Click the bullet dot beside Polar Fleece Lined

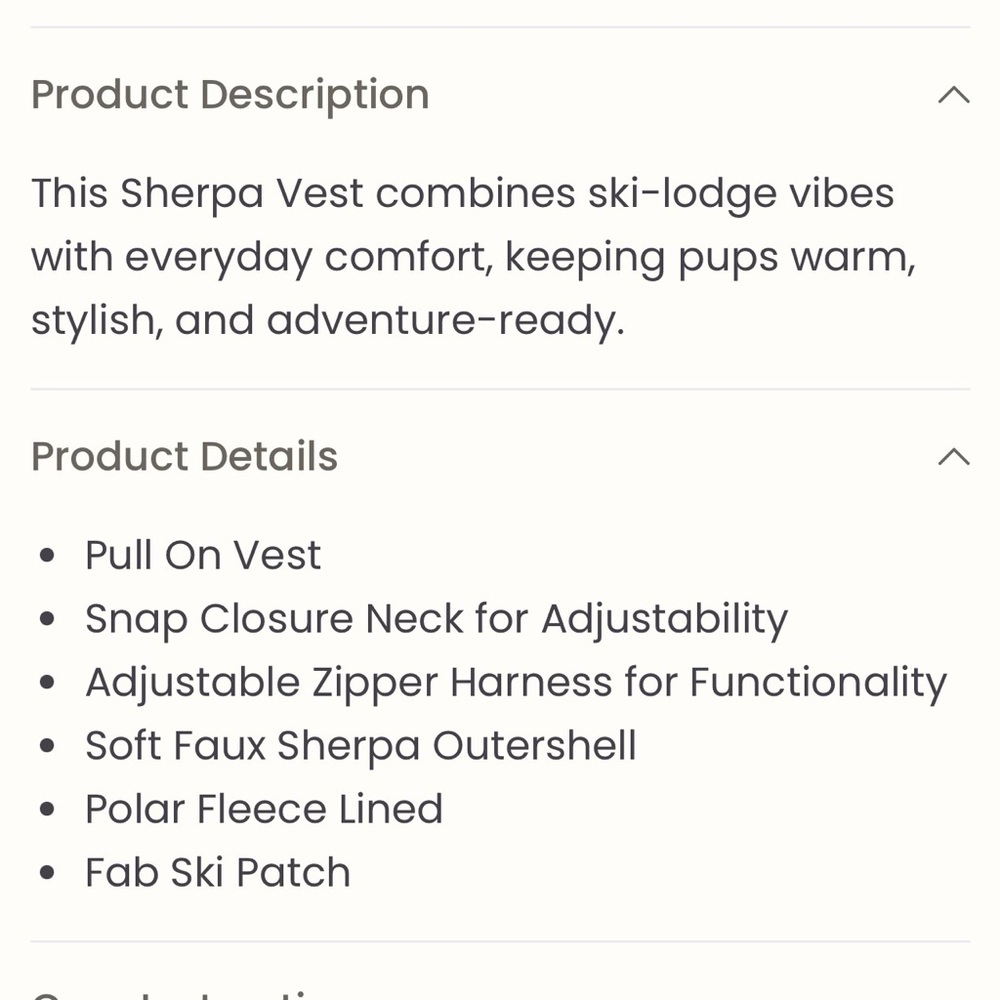[47, 809]
